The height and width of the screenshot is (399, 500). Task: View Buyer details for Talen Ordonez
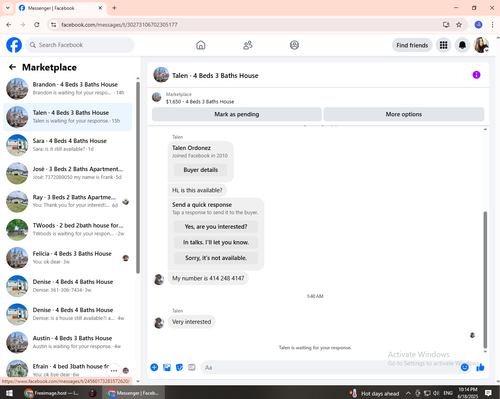(x=201, y=170)
